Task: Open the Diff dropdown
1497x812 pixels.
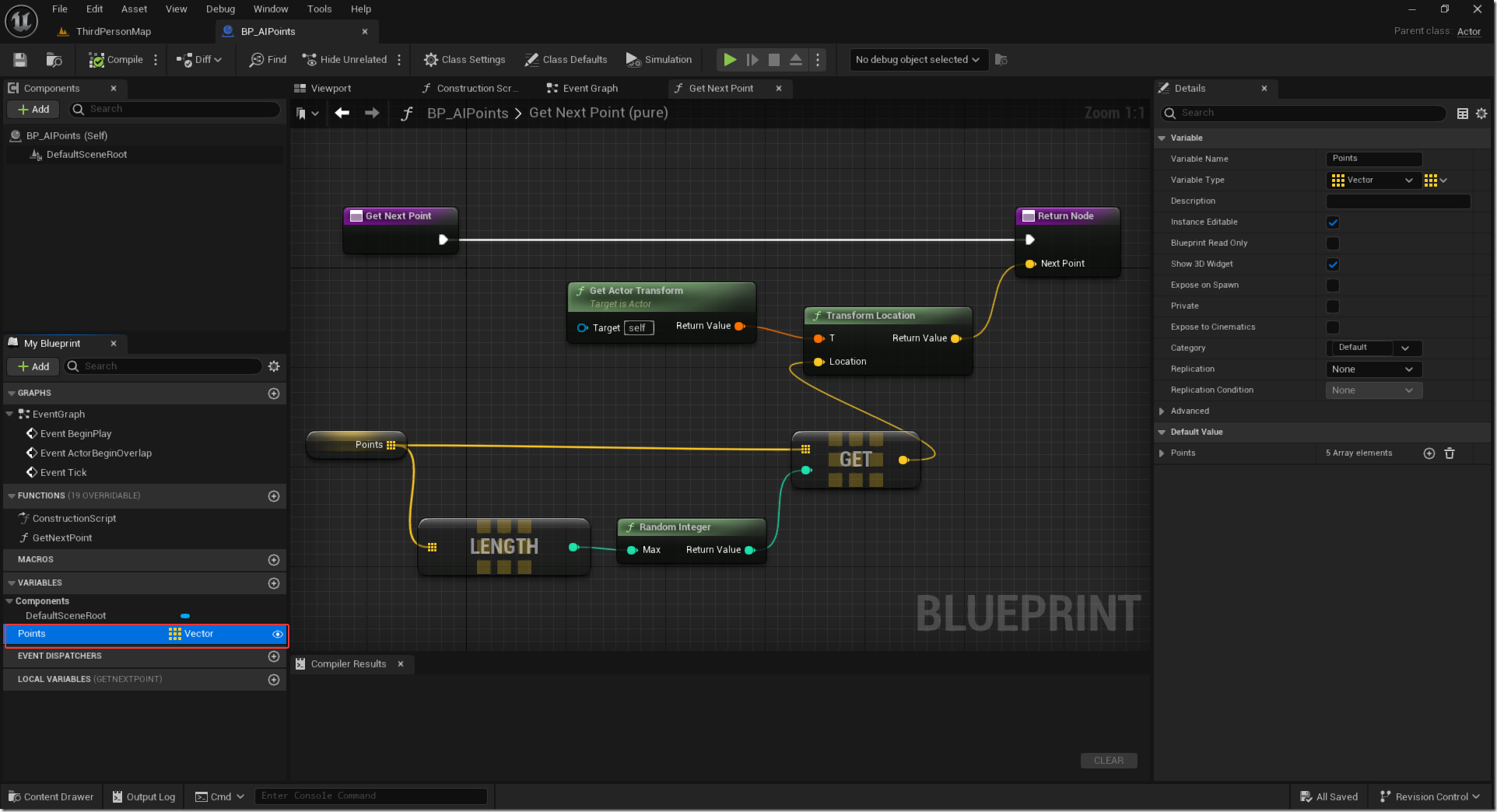Action: click(199, 60)
